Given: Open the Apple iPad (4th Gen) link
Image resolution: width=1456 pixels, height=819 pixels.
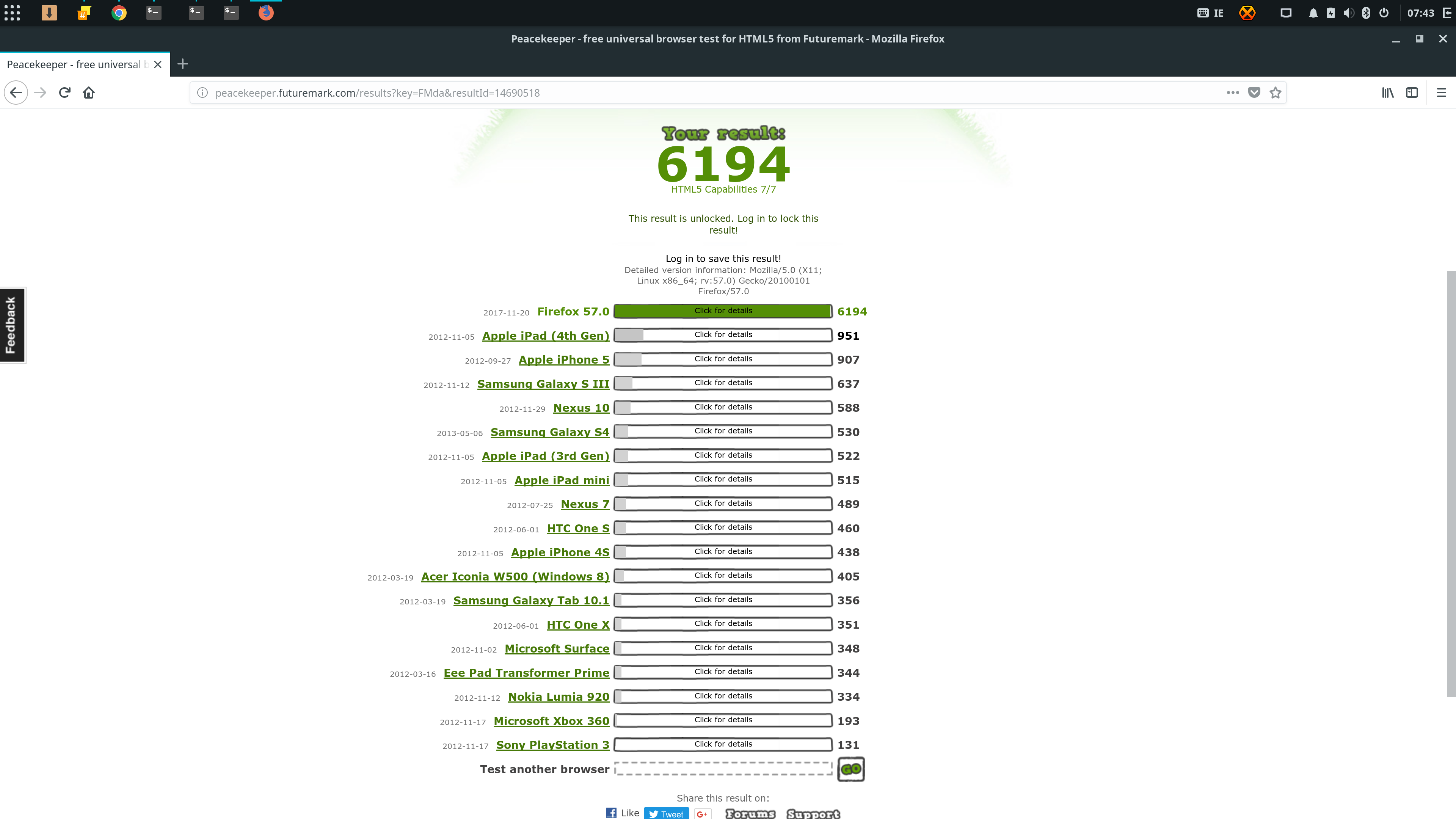Looking at the screenshot, I should pyautogui.click(x=546, y=336).
